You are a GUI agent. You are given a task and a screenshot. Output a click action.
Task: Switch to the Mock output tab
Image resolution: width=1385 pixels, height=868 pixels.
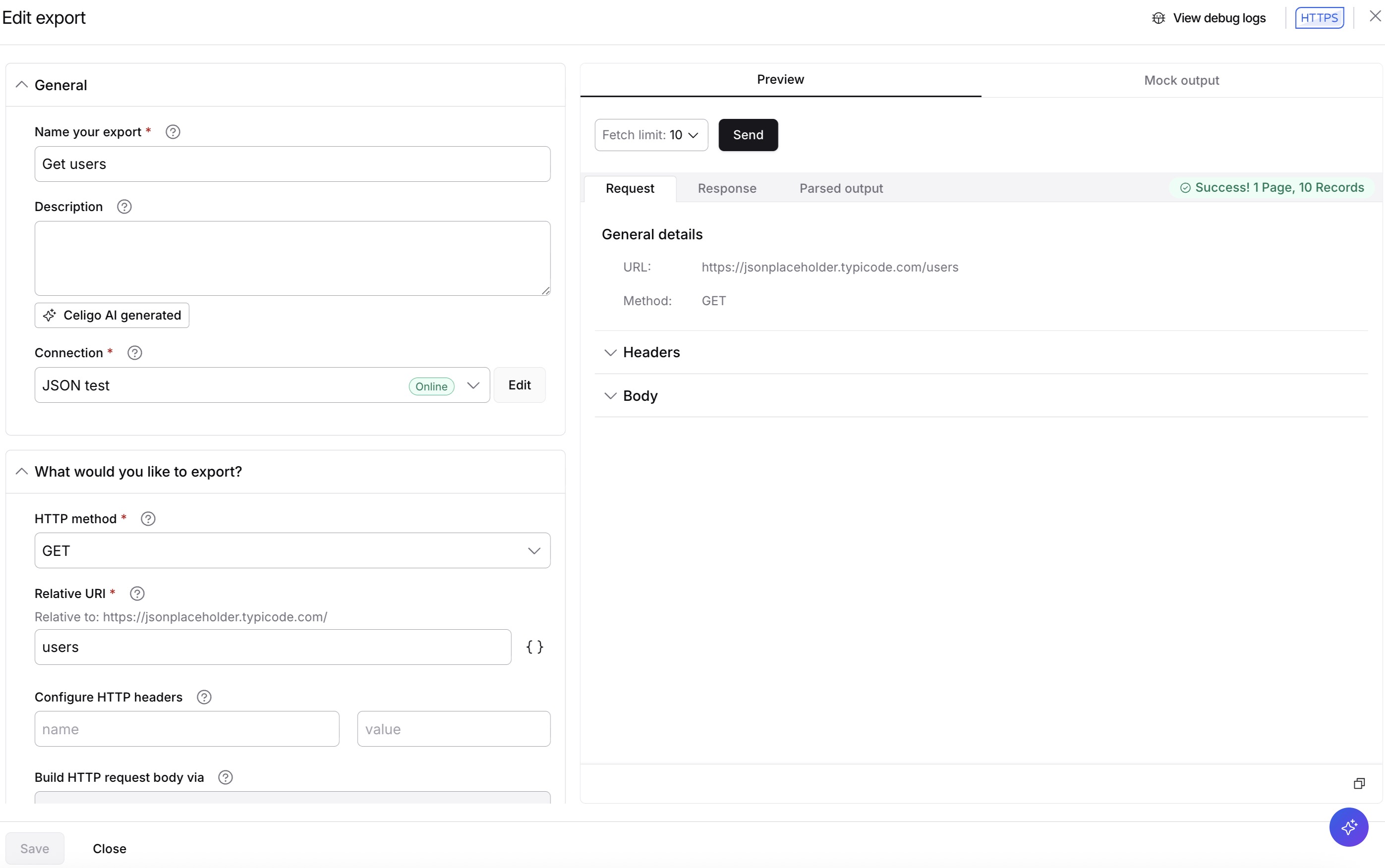1182,80
